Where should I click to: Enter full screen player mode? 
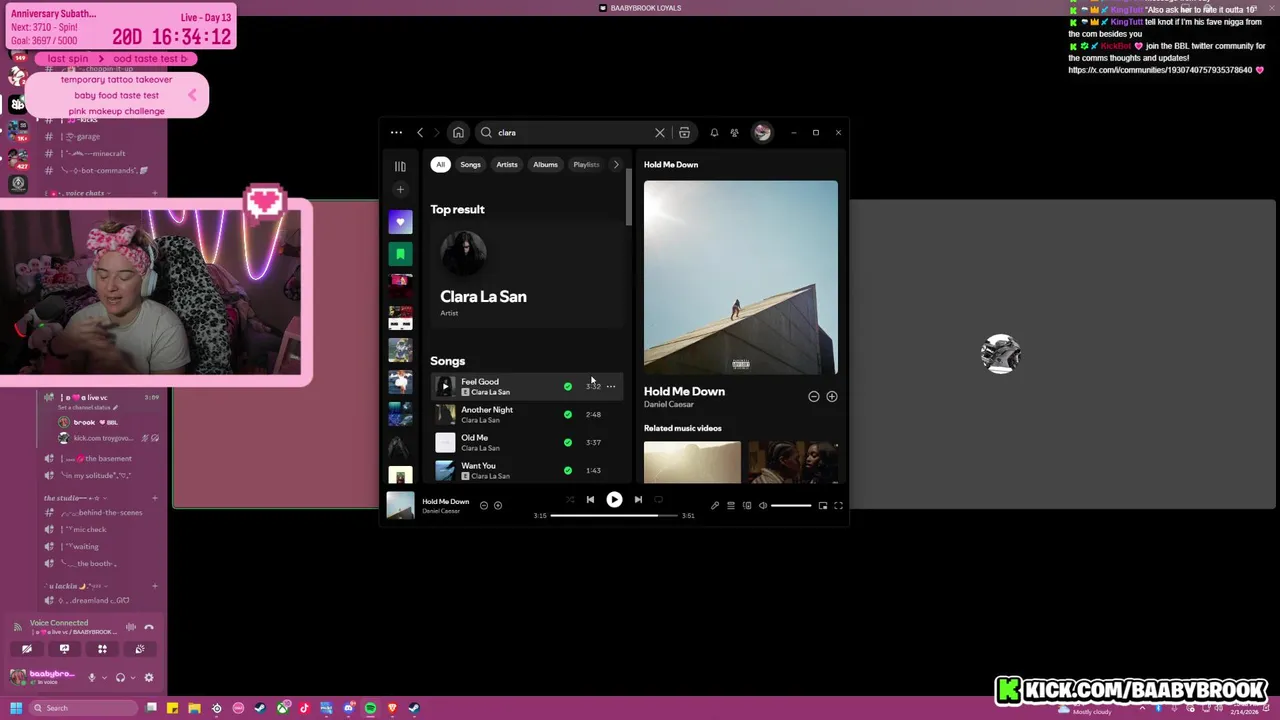[839, 506]
